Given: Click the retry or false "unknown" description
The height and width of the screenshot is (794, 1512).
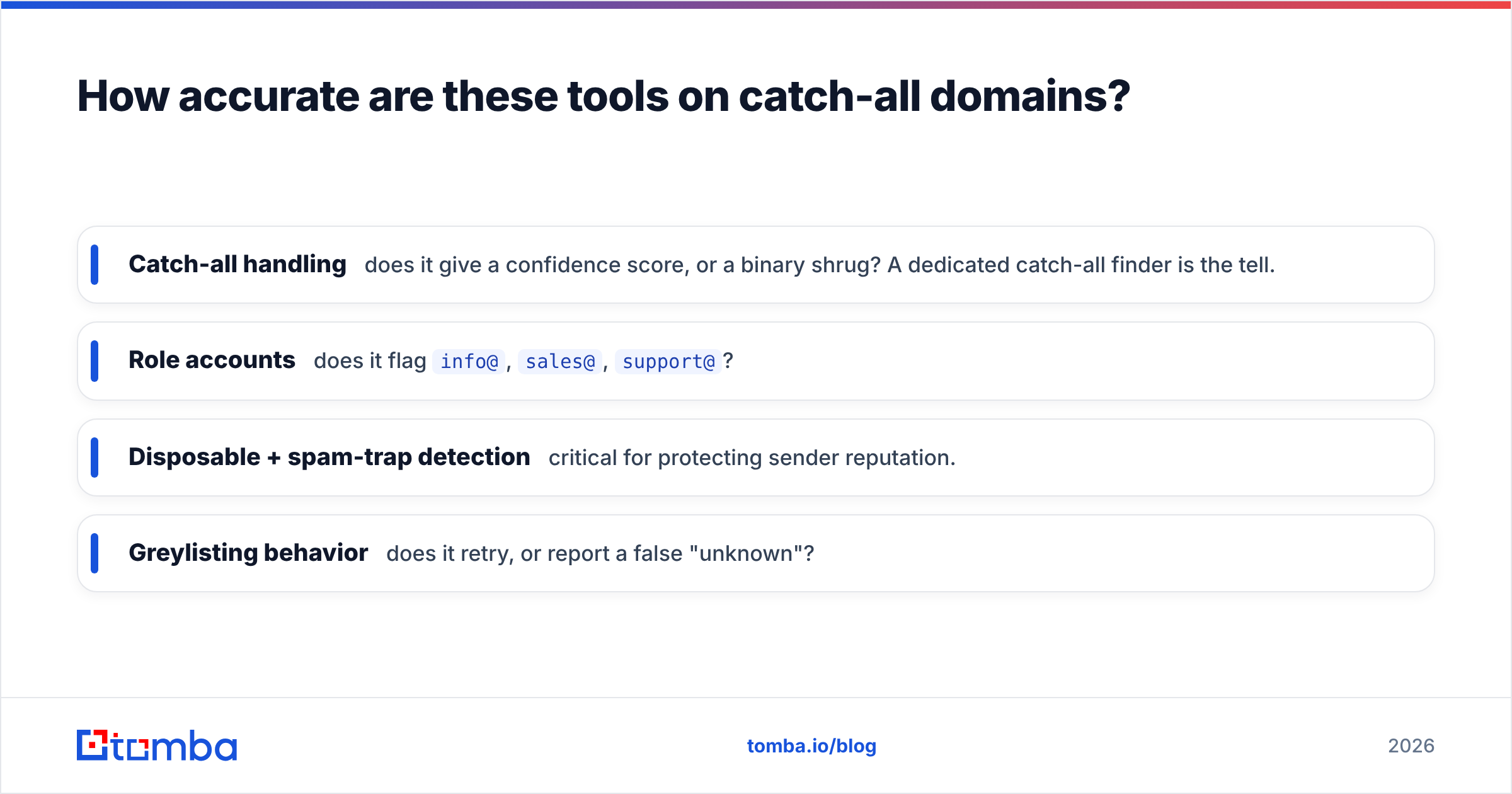Looking at the screenshot, I should click(600, 554).
